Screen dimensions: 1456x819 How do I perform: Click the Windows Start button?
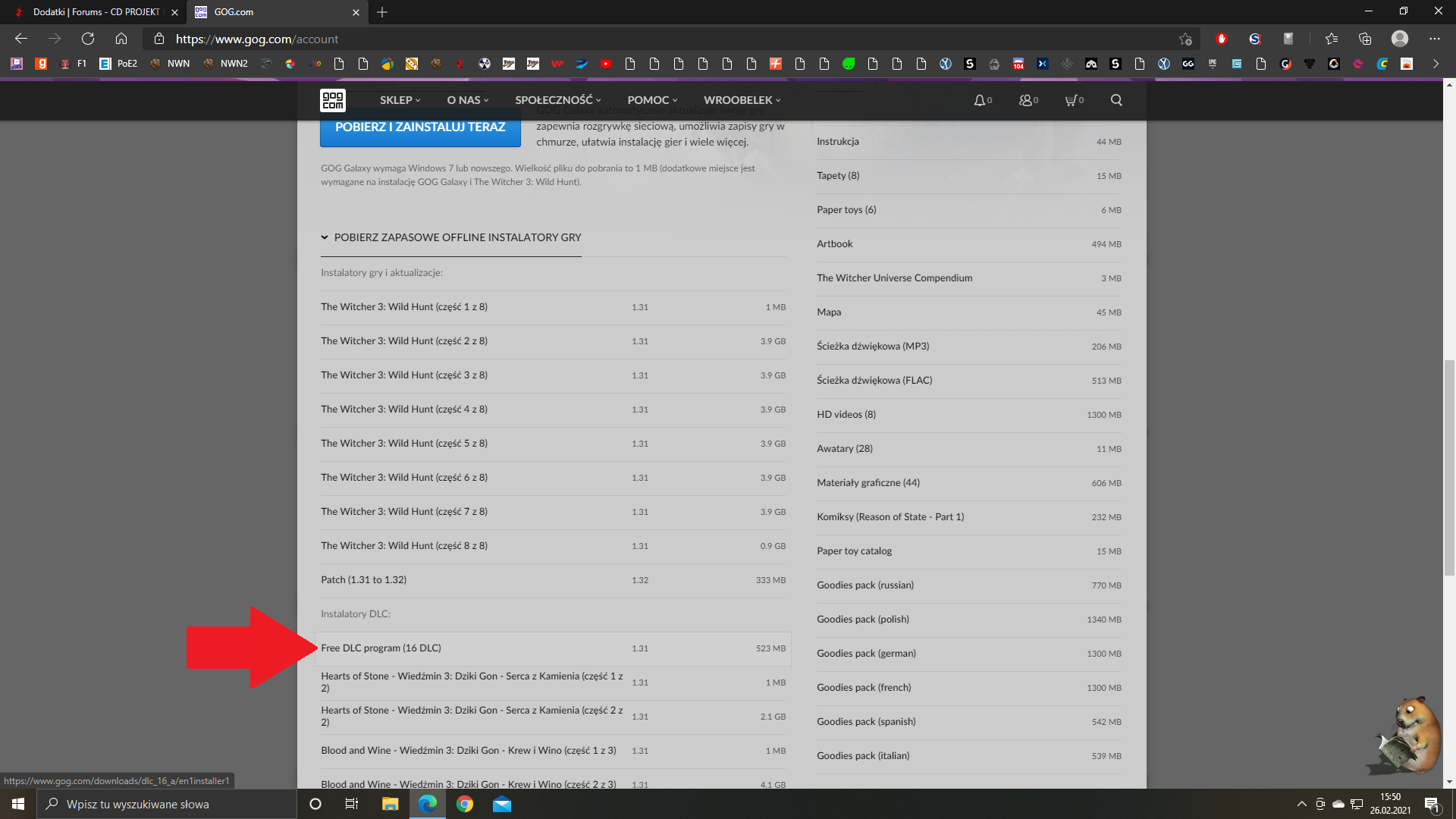click(x=18, y=804)
